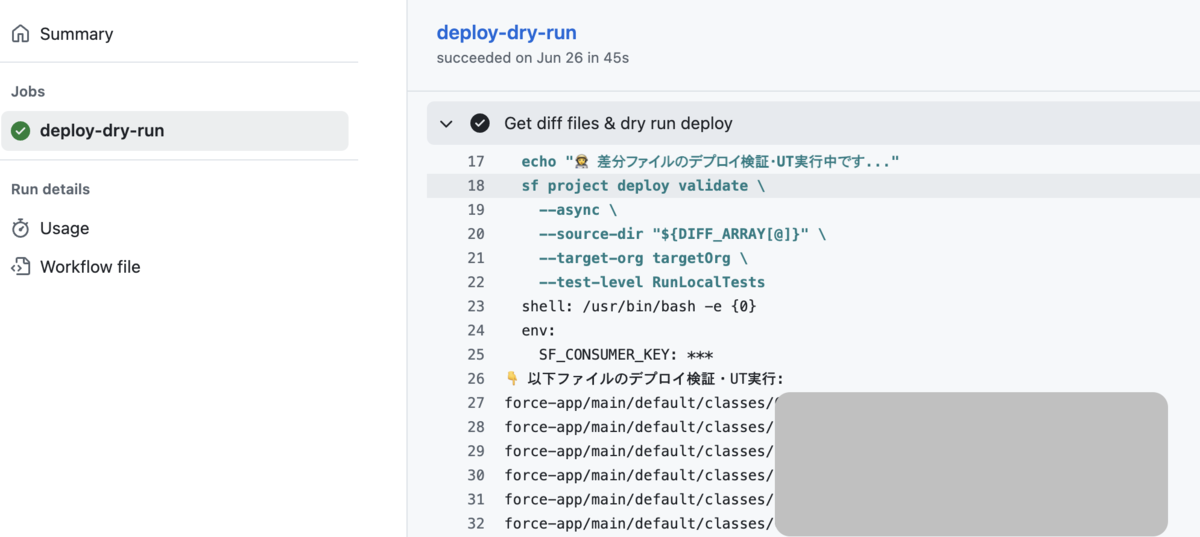Click the Usage stopwatch icon
The width and height of the screenshot is (1200, 537).
point(21,228)
